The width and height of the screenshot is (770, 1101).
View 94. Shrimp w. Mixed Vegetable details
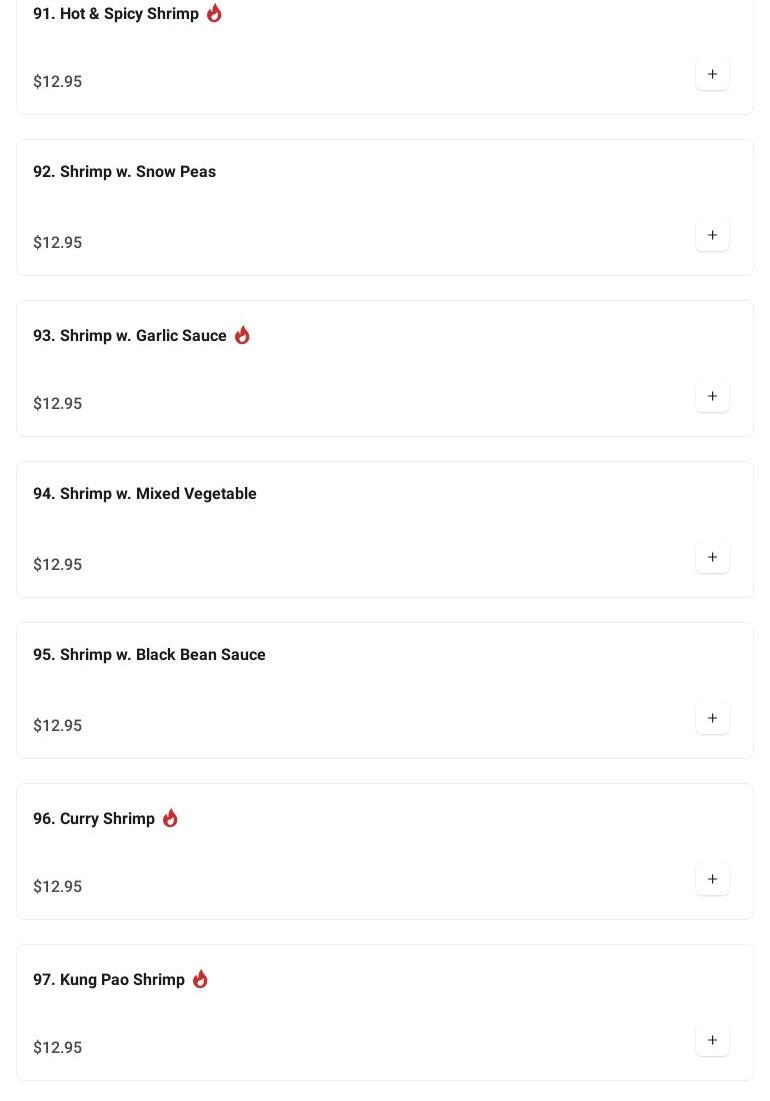point(145,494)
